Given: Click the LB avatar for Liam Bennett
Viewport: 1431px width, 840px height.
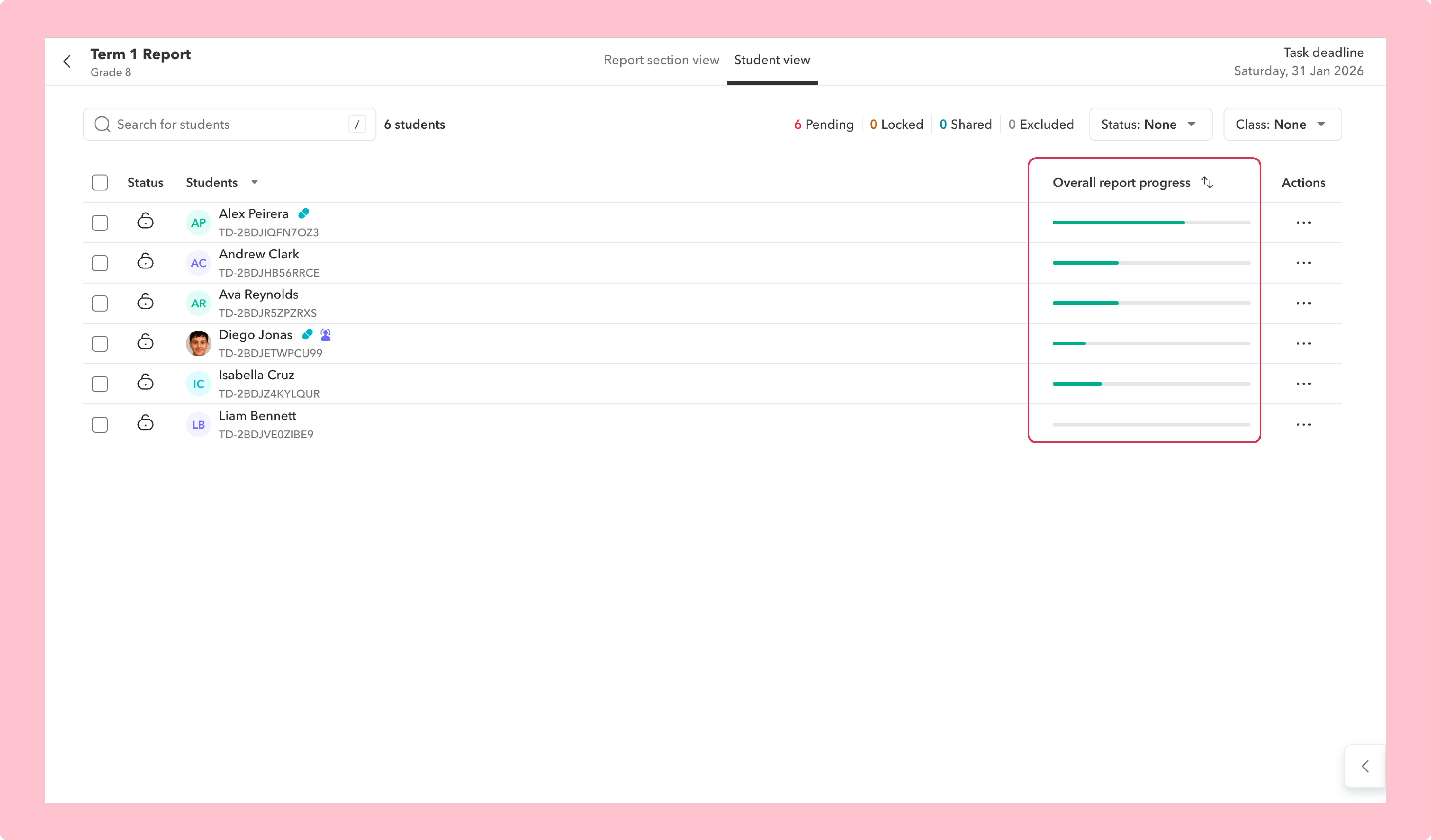Looking at the screenshot, I should (x=198, y=425).
